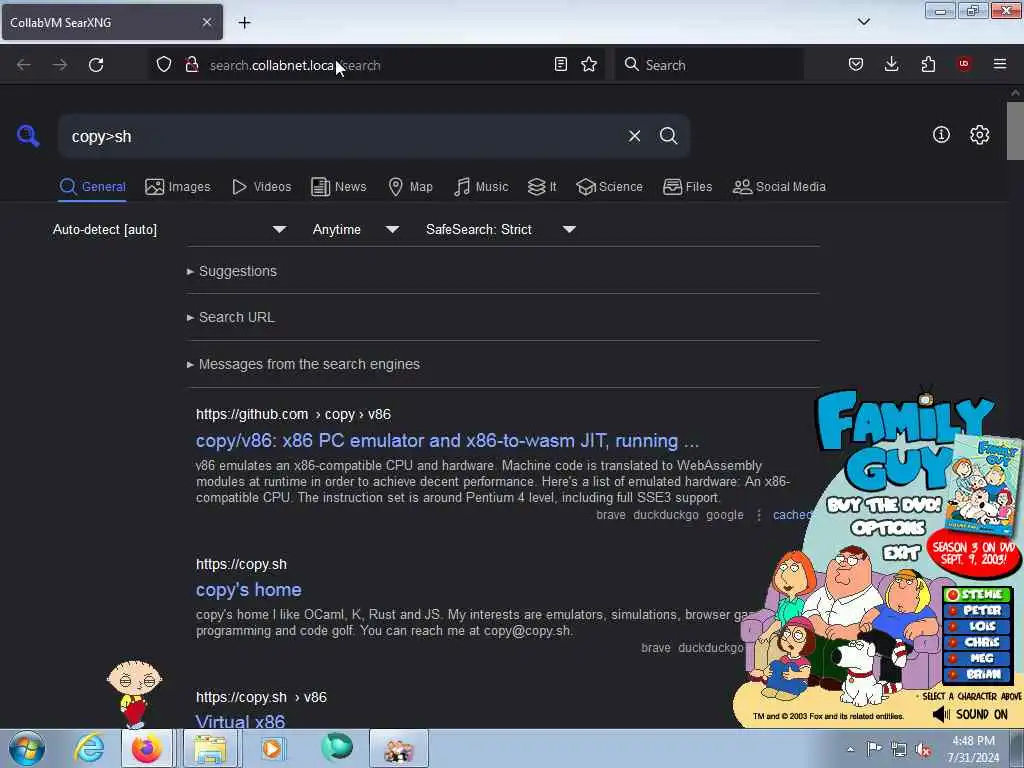
Task: Toggle SOUND ON in Family Guy popup
Action: pyautogui.click(x=970, y=714)
